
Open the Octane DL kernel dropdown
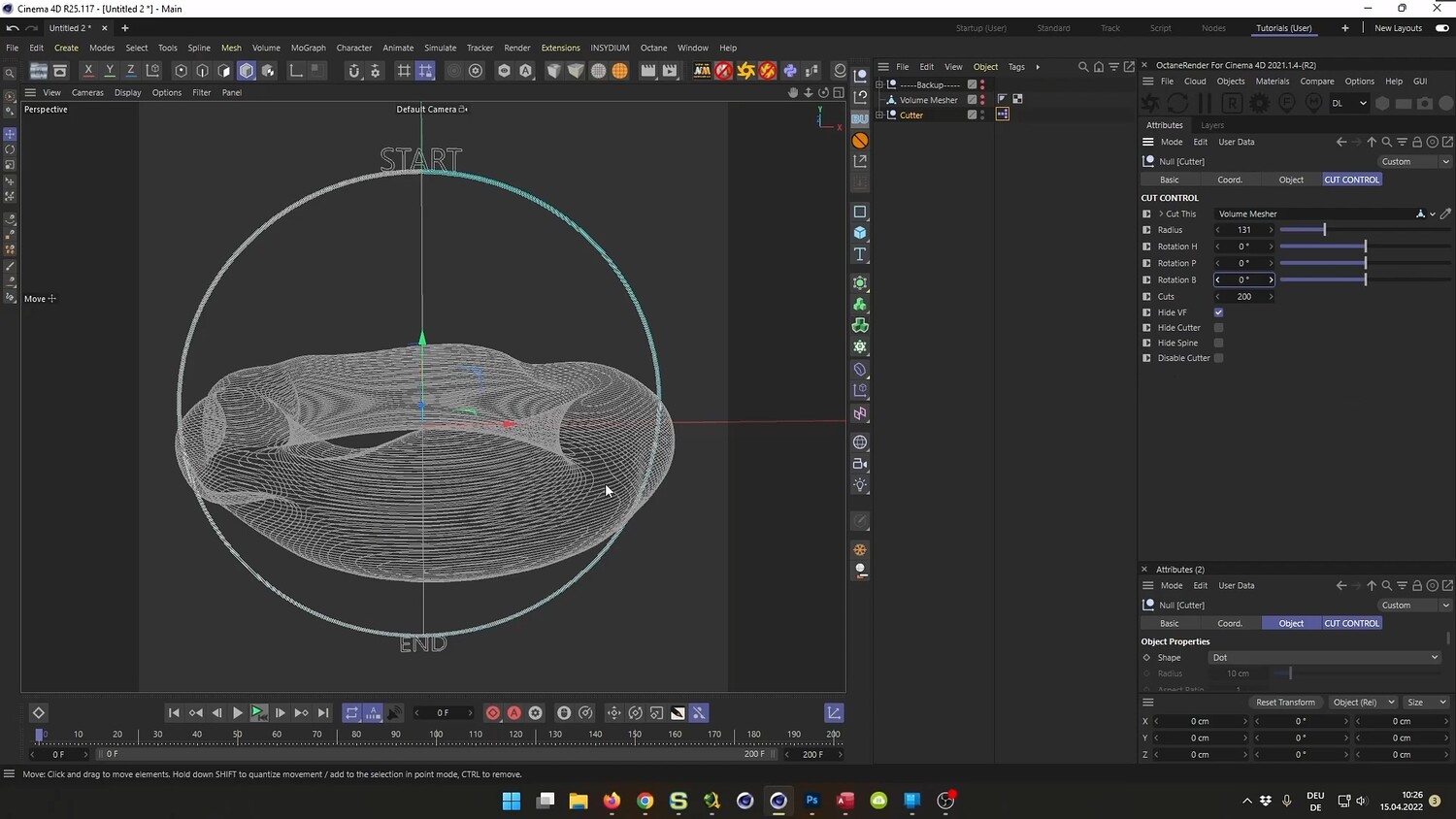click(1349, 103)
